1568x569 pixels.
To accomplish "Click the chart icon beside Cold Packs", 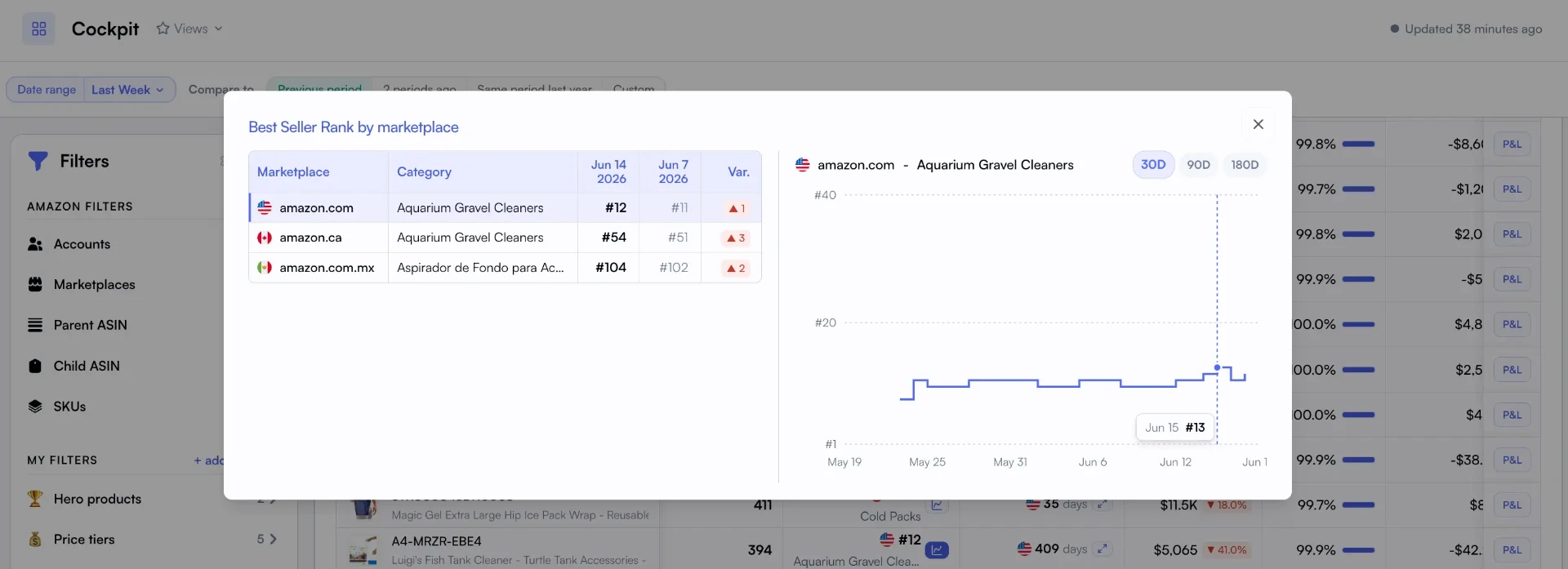I will [938, 505].
